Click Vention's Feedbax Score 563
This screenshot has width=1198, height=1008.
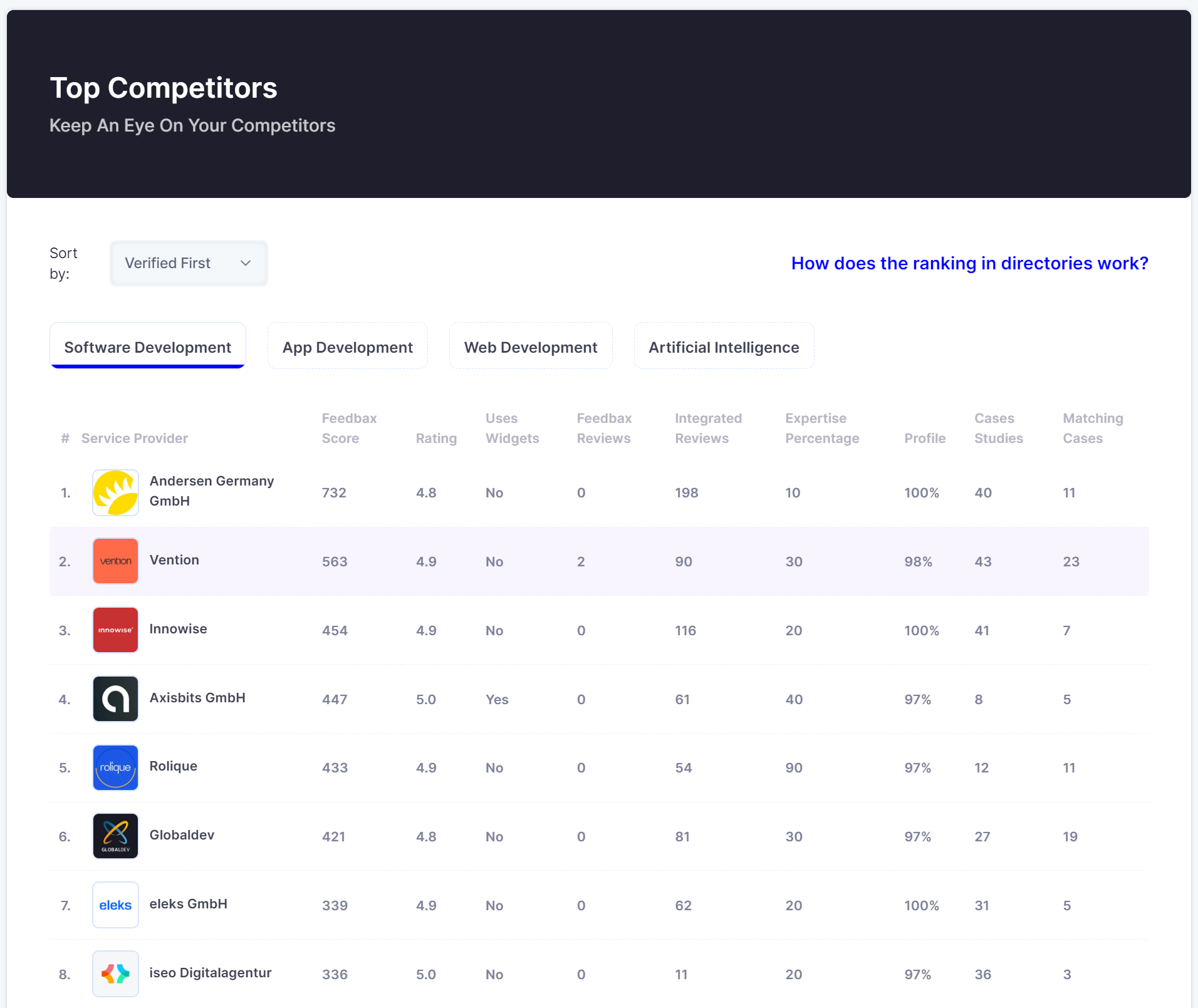(335, 562)
